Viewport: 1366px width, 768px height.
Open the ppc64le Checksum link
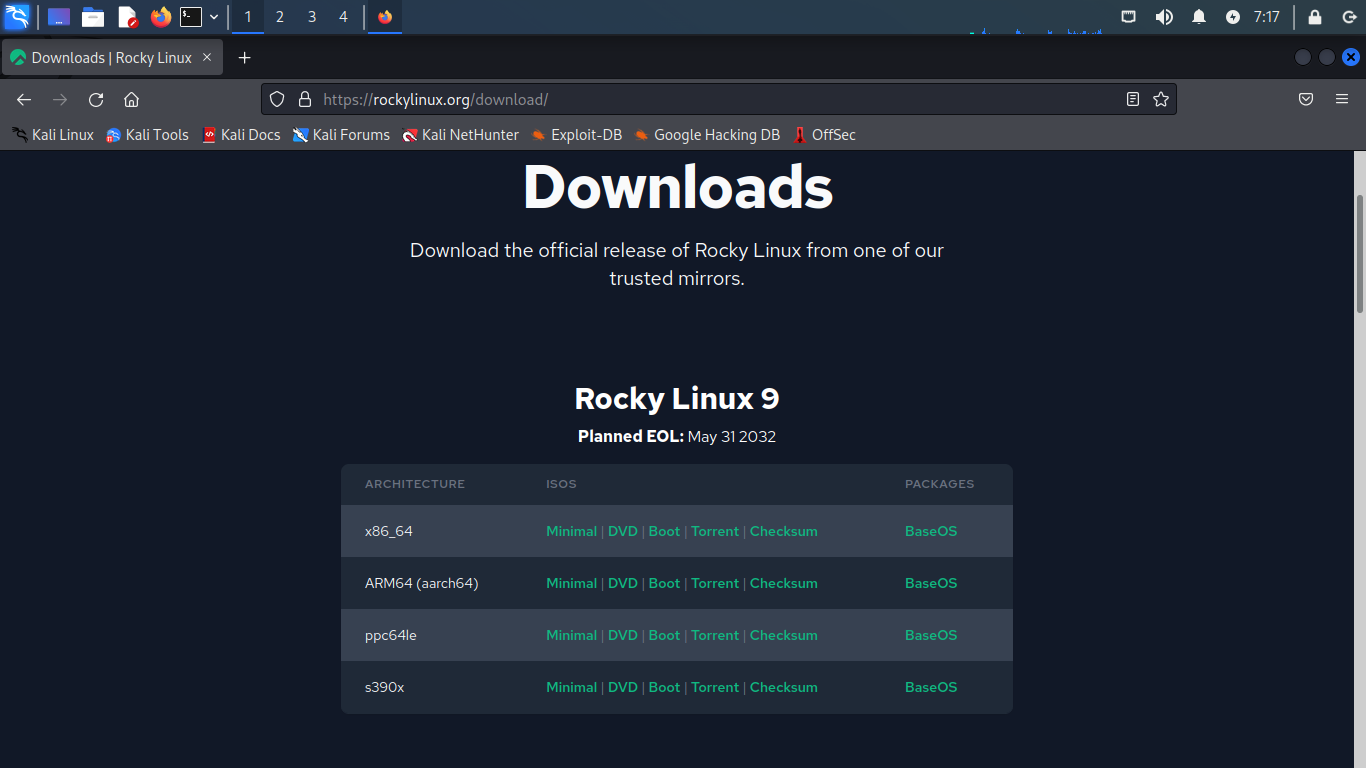pyautogui.click(x=784, y=635)
